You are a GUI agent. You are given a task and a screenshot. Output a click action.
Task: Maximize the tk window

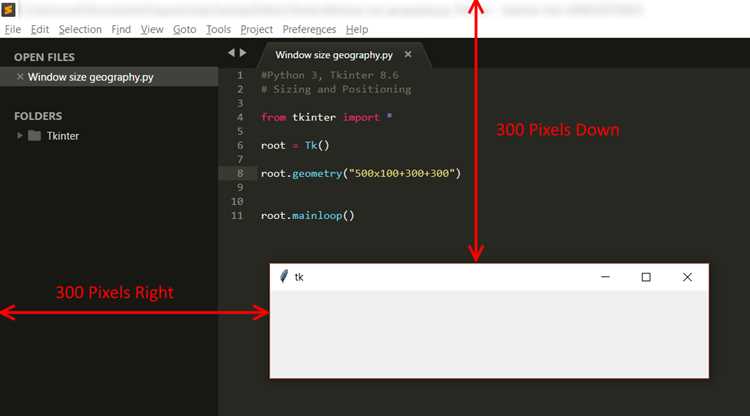pyautogui.click(x=646, y=277)
